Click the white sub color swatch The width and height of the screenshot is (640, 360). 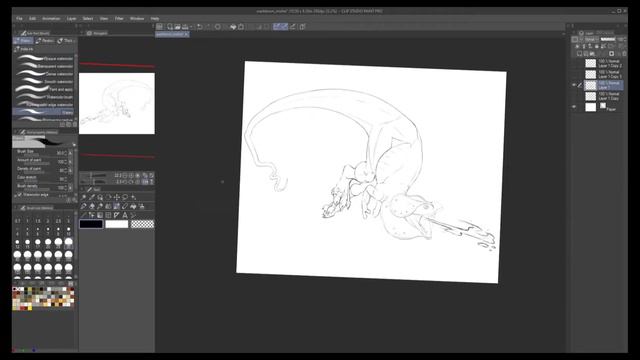(x=117, y=224)
